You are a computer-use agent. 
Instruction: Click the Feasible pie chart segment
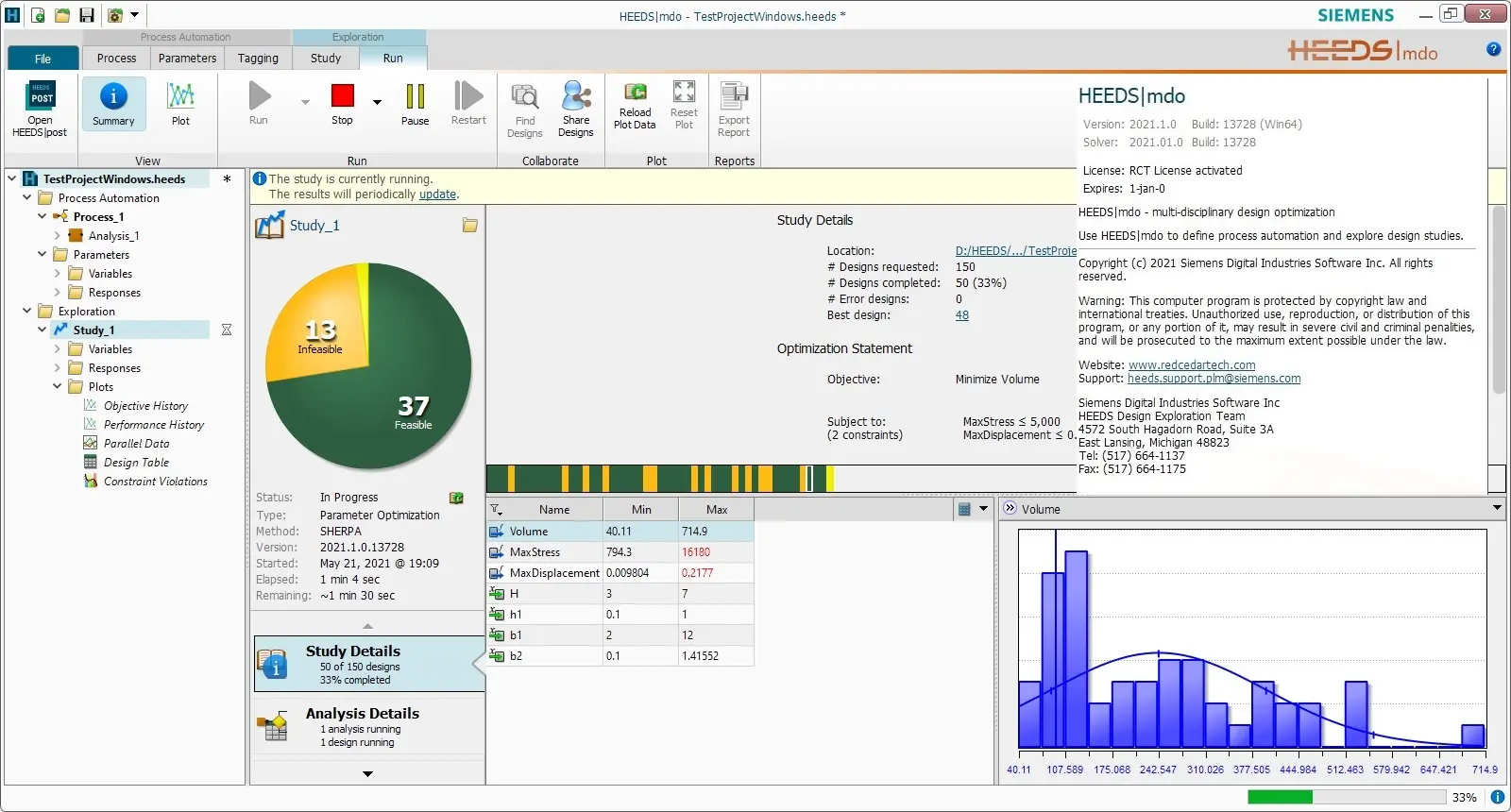(414, 413)
